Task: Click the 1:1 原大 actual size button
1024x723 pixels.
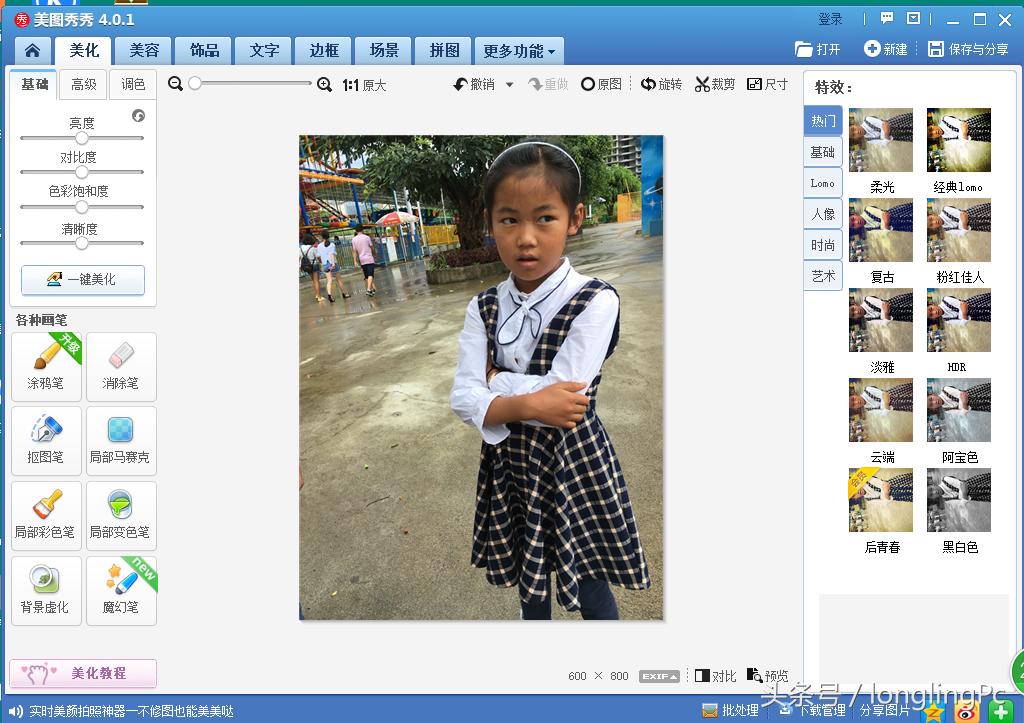Action: coord(364,85)
